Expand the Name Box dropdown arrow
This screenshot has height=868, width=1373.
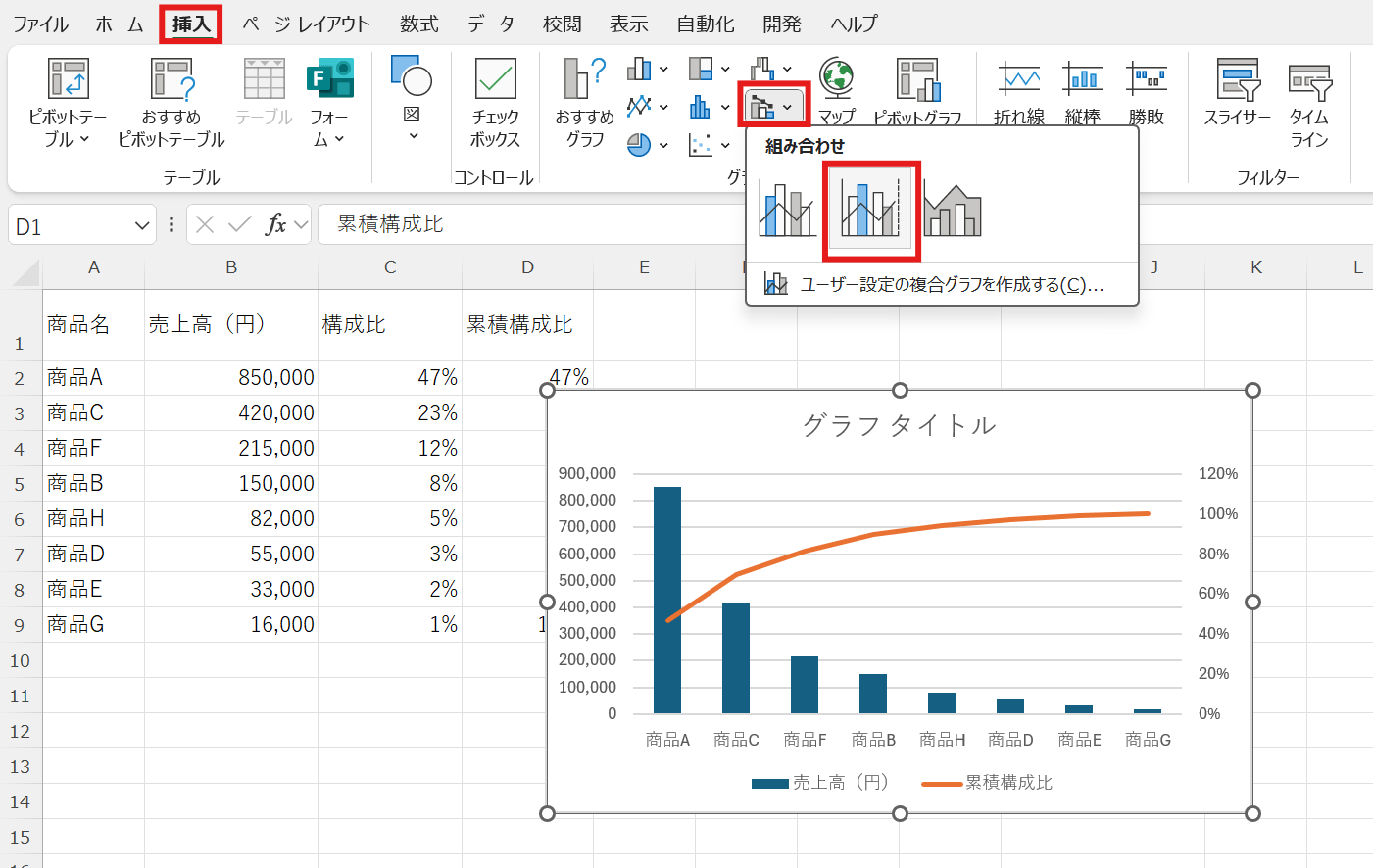(x=141, y=226)
